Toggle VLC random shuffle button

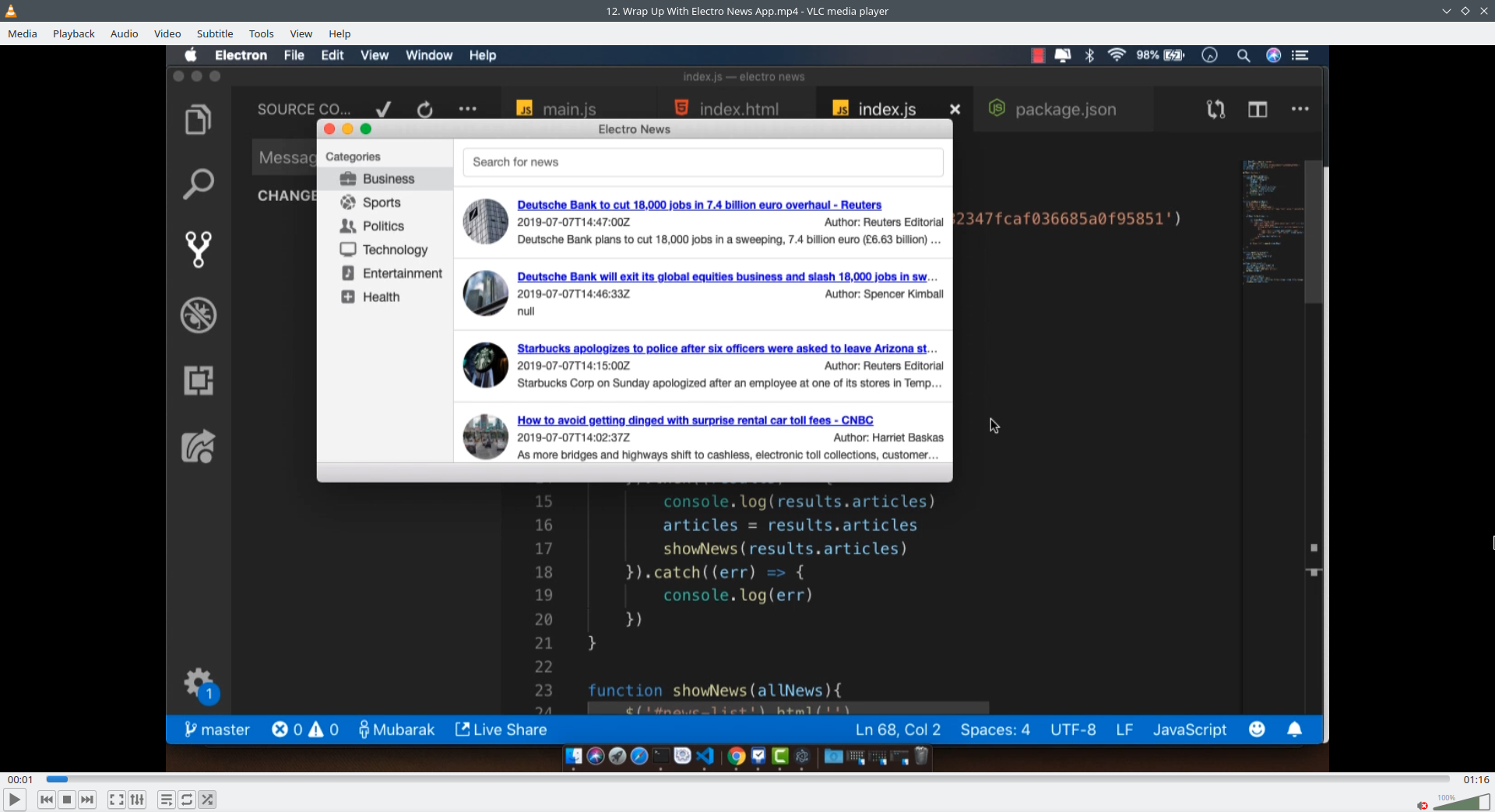[x=207, y=800]
